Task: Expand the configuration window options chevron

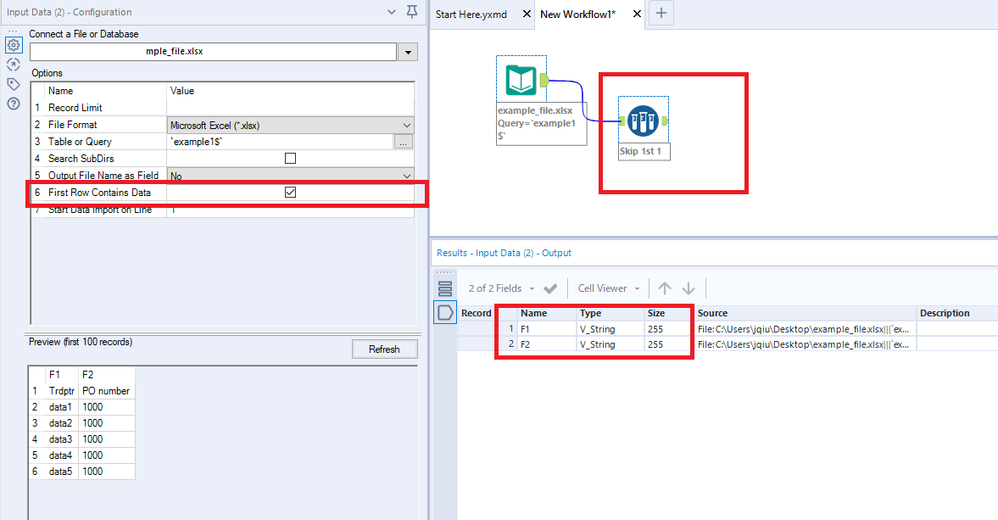Action: [391, 12]
